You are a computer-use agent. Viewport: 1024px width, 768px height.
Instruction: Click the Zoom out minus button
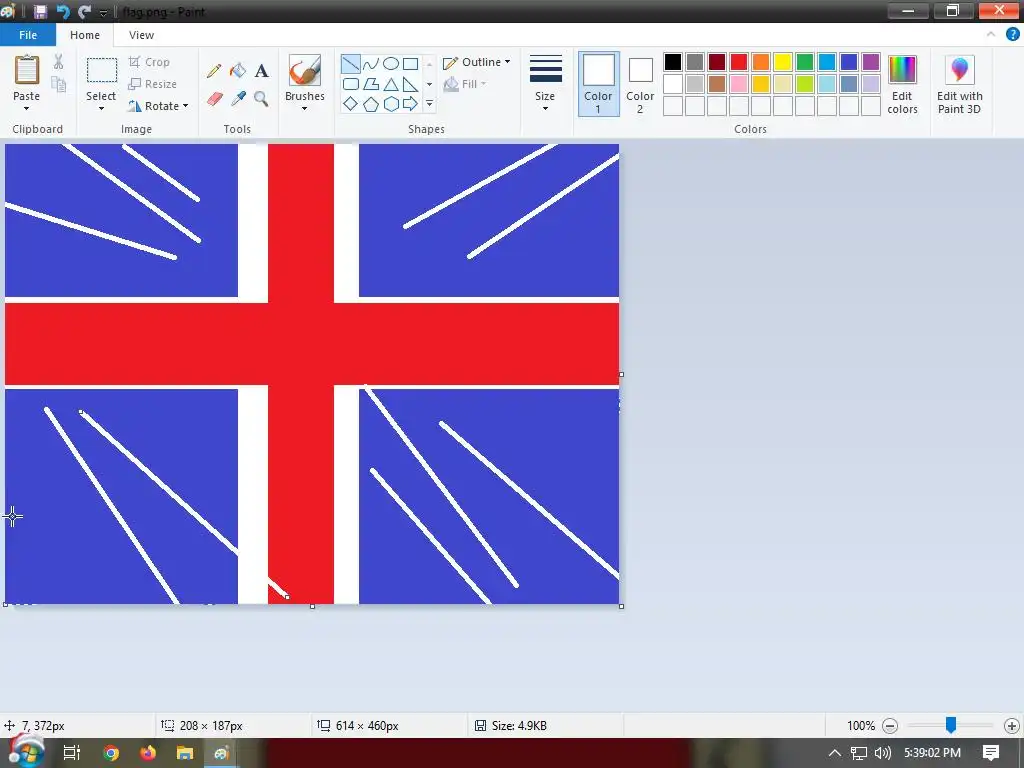(889, 726)
